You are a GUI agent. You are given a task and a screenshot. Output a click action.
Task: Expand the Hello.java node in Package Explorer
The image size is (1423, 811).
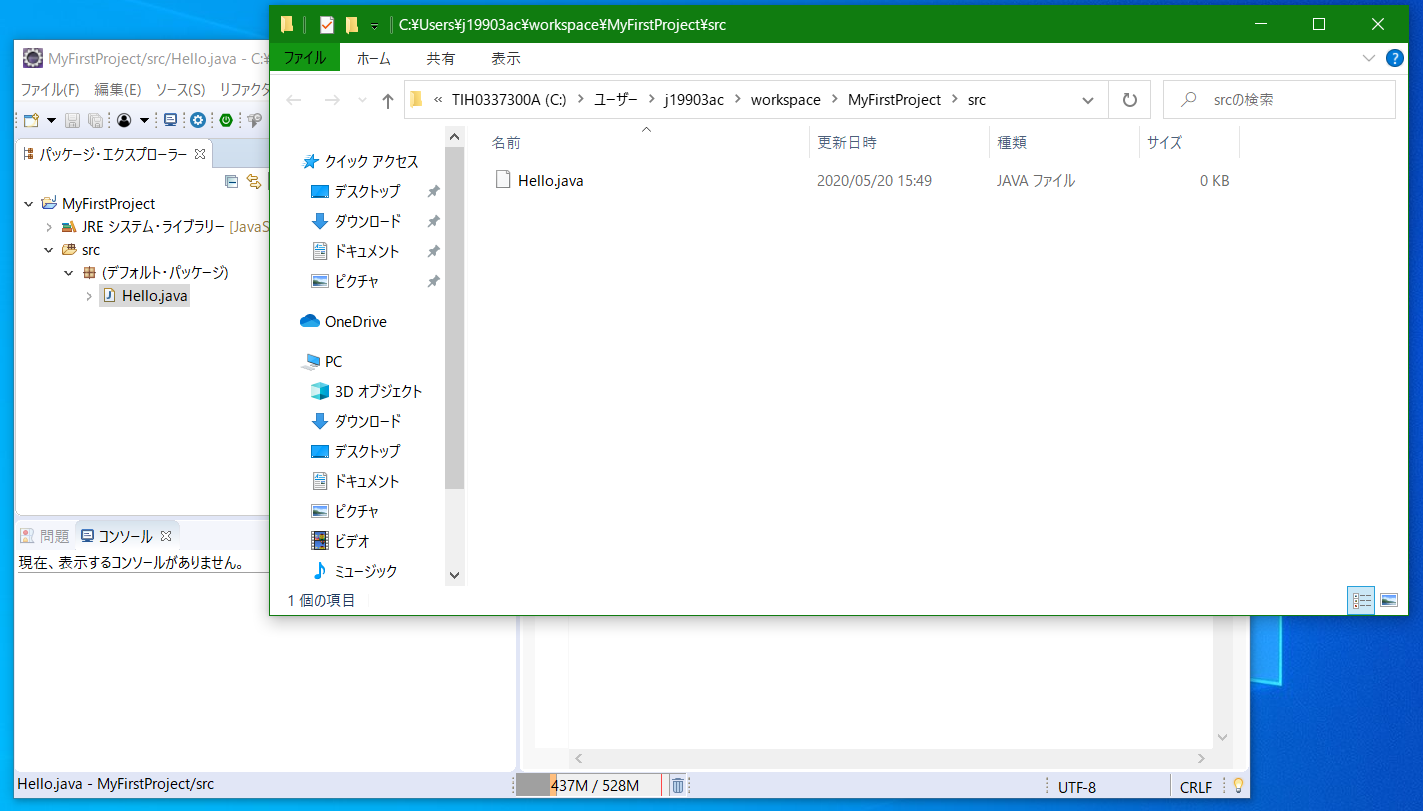pyautogui.click(x=88, y=296)
